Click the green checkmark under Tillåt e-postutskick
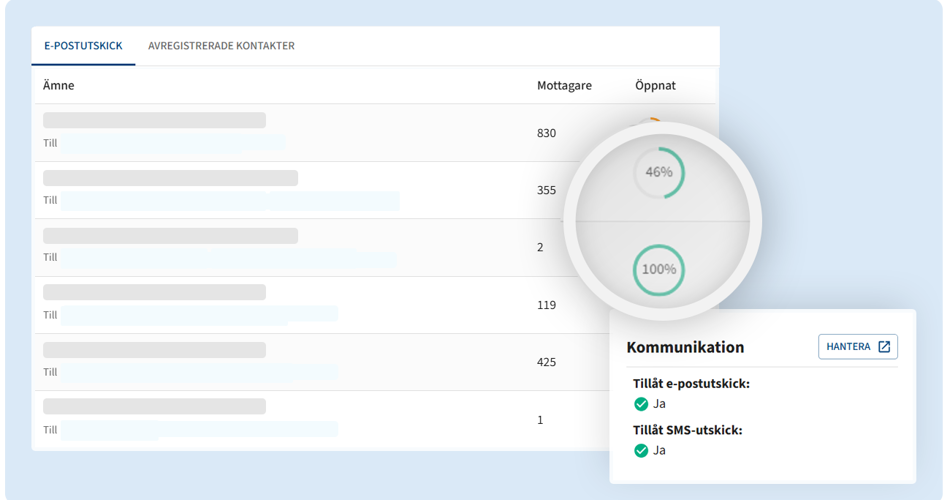 coord(641,404)
